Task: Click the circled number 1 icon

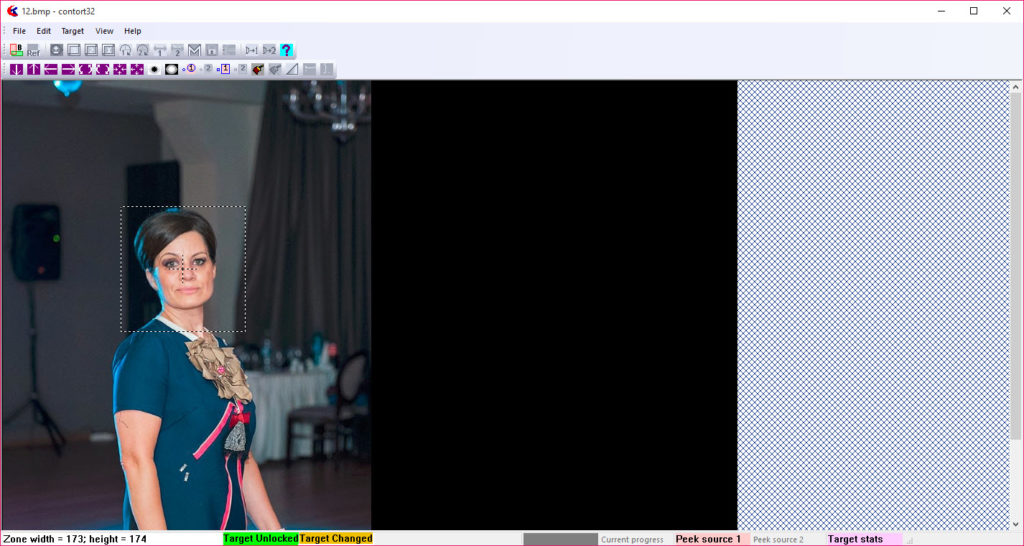Action: (191, 68)
